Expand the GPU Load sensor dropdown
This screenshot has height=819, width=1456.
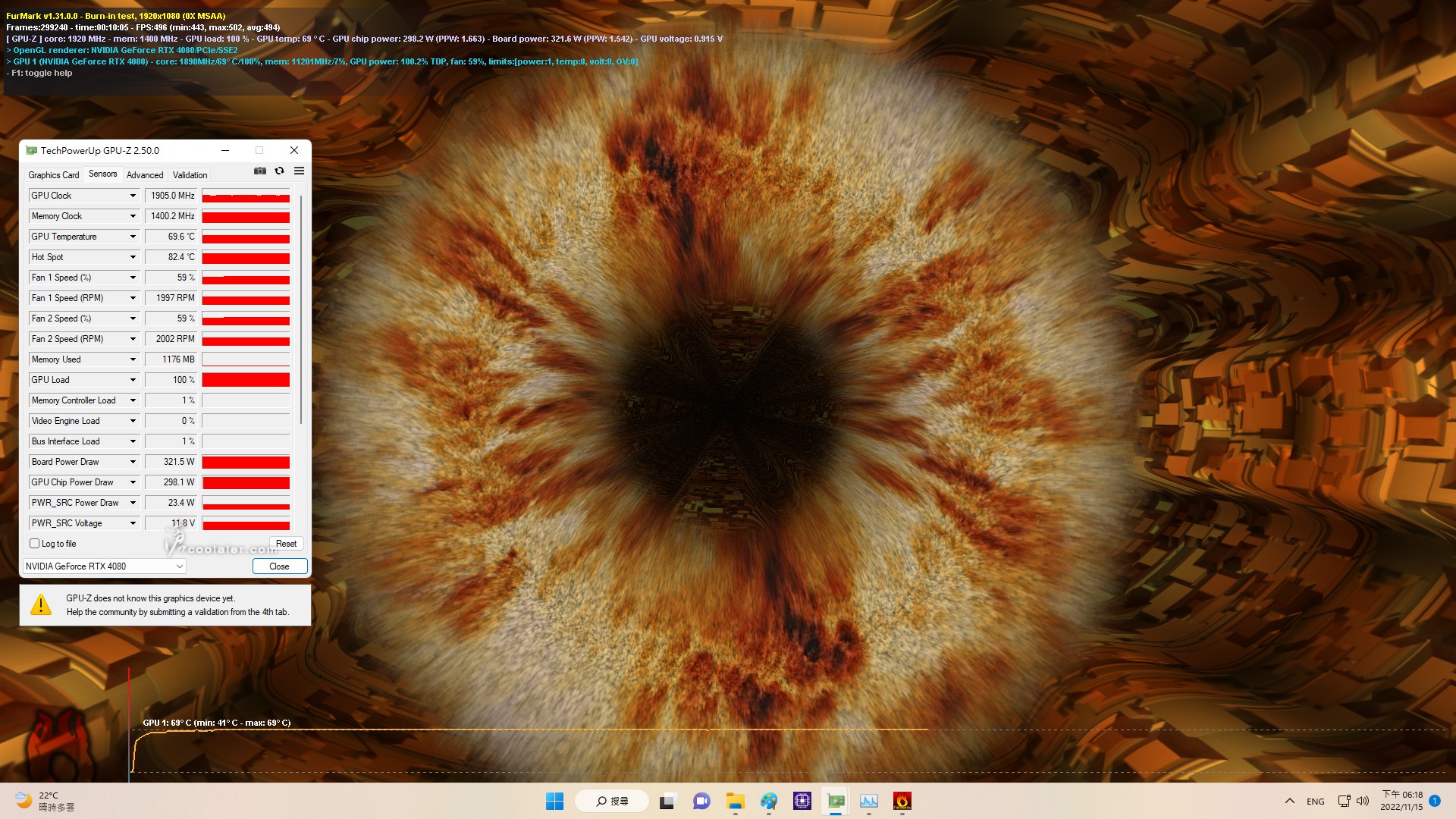pyautogui.click(x=133, y=380)
